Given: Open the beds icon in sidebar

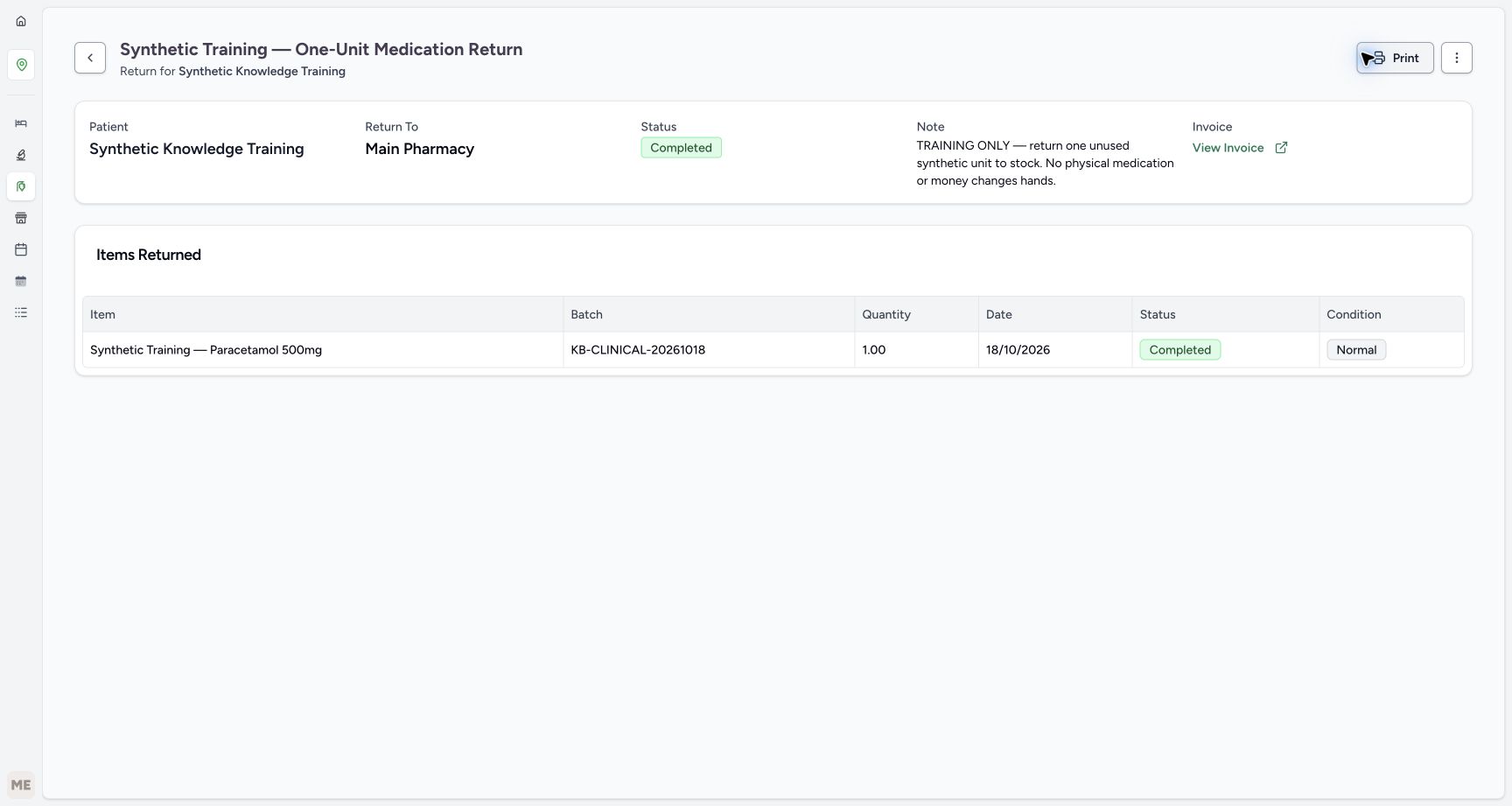Looking at the screenshot, I should click(21, 123).
